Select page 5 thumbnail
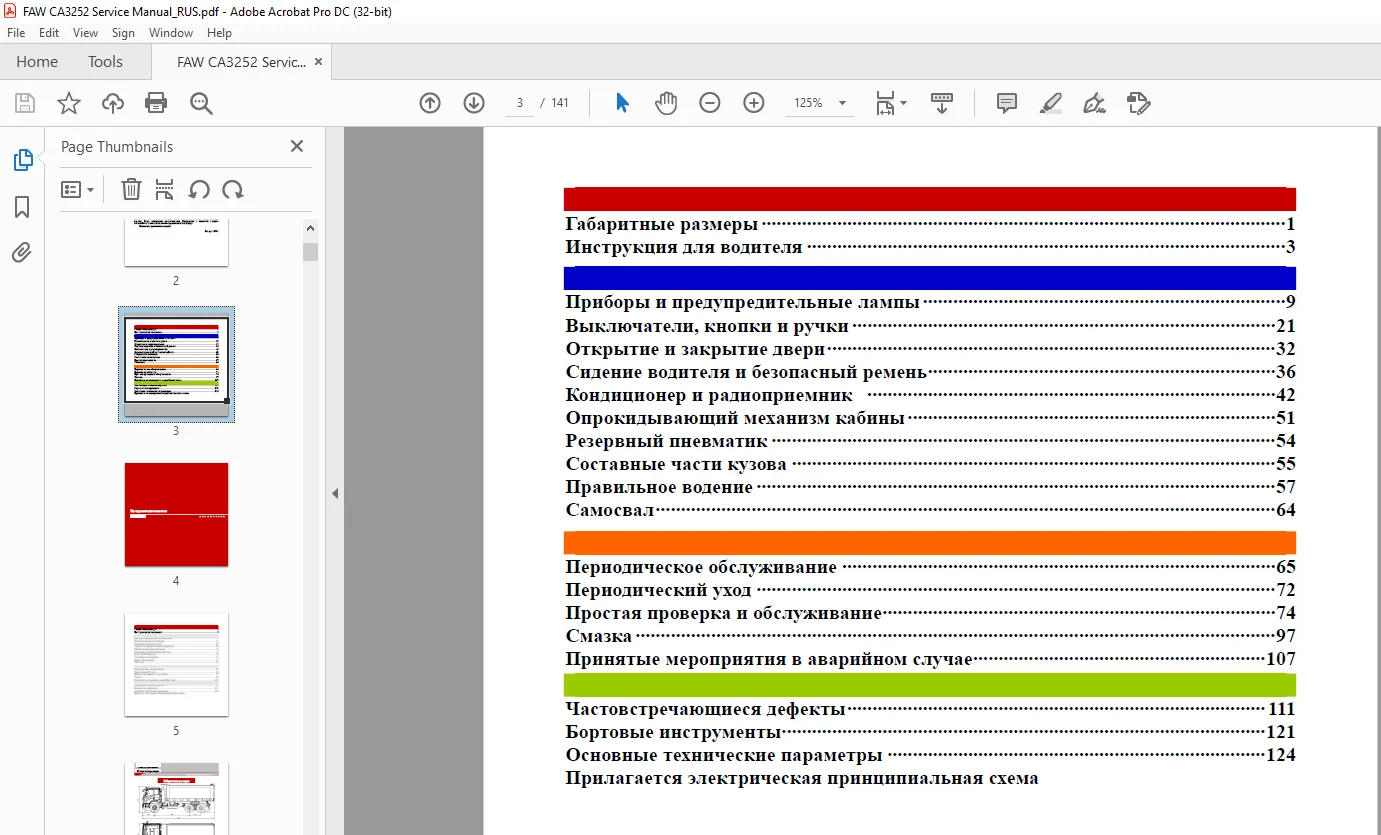 (176, 664)
